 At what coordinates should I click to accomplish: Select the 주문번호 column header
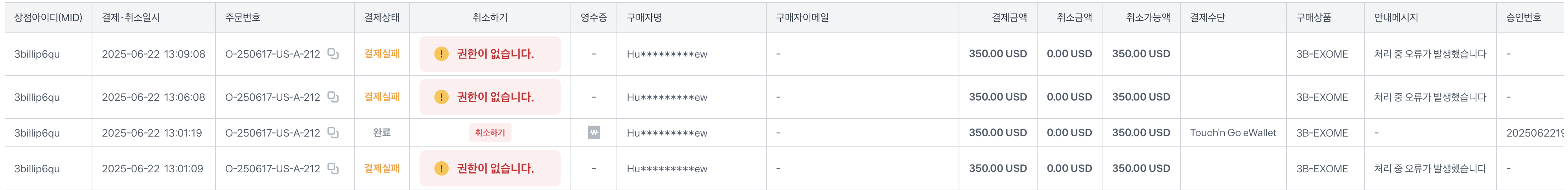(x=243, y=18)
